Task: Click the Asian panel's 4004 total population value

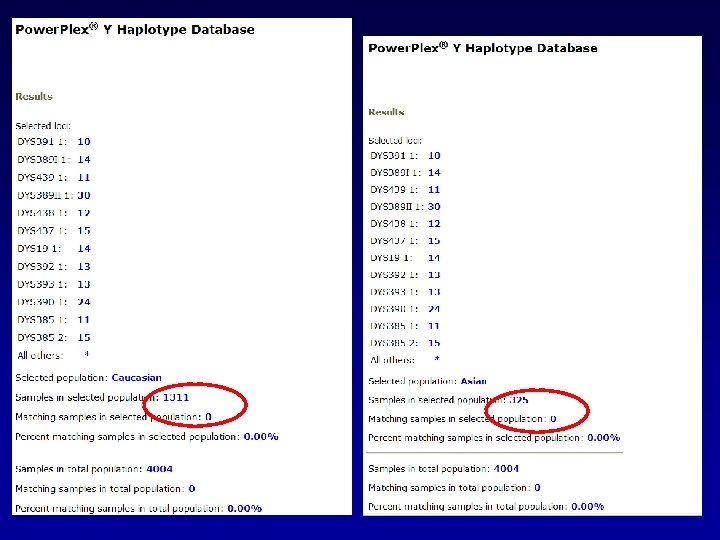Action: 506,469
